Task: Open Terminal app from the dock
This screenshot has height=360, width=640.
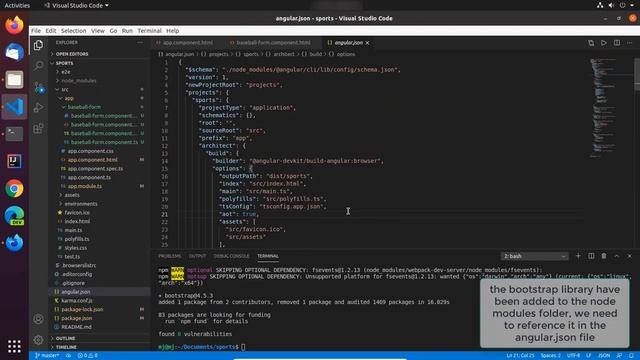Action: tap(14, 134)
